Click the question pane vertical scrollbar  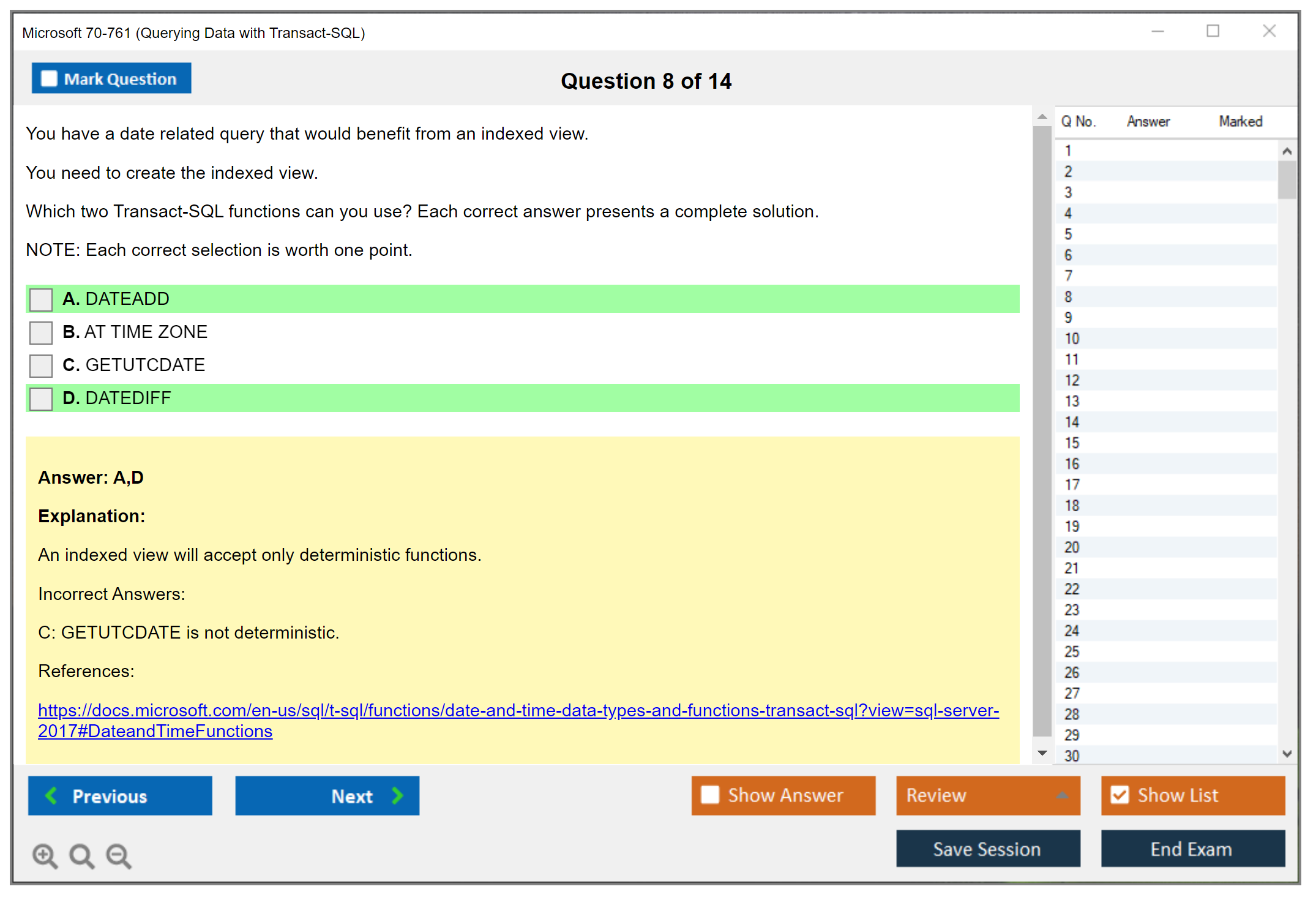point(1042,429)
